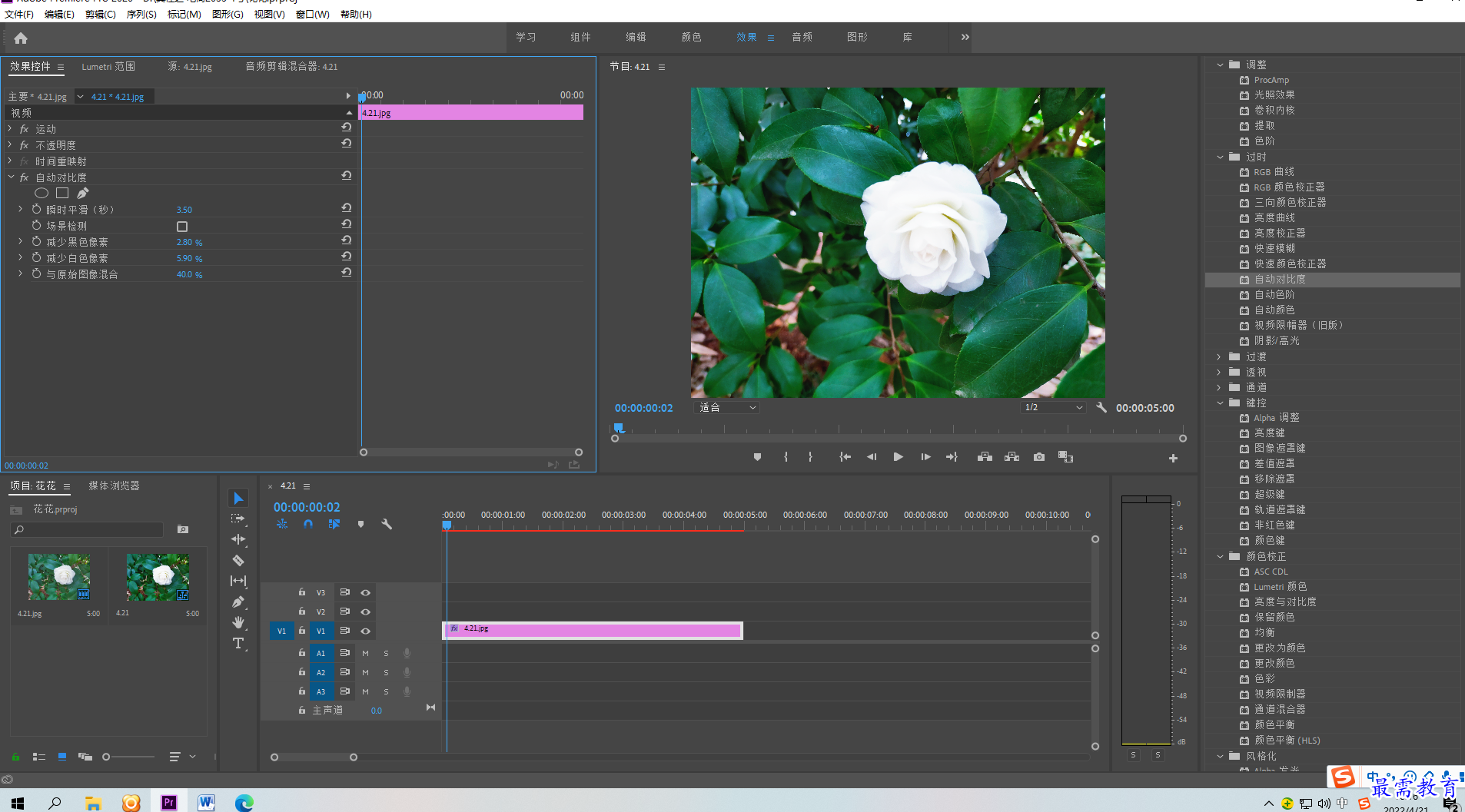Create ellipse mask for 自动对比度
Screen dimensions: 1465x812
[42, 194]
